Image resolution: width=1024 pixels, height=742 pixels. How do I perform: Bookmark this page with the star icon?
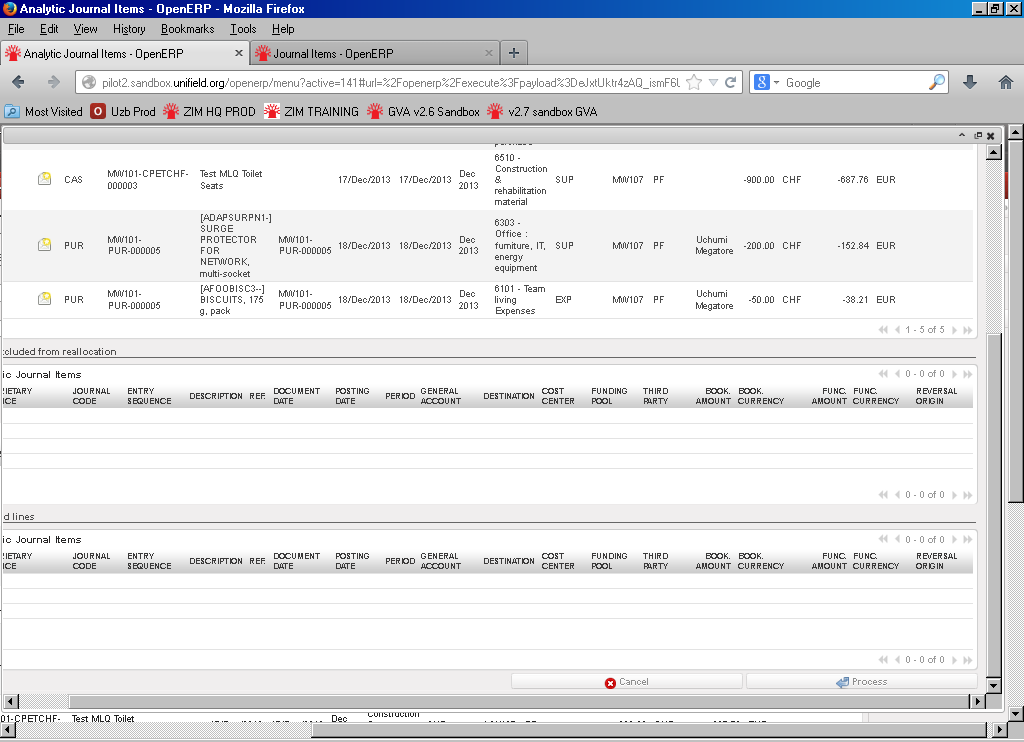[x=694, y=83]
